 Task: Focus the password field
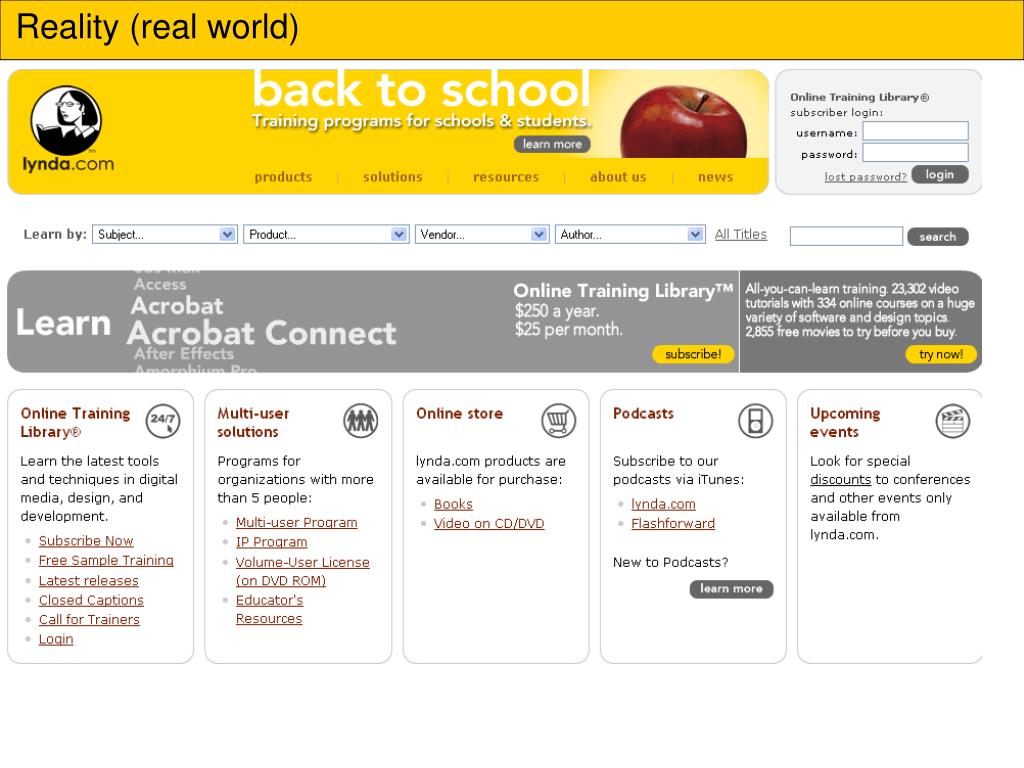click(916, 153)
